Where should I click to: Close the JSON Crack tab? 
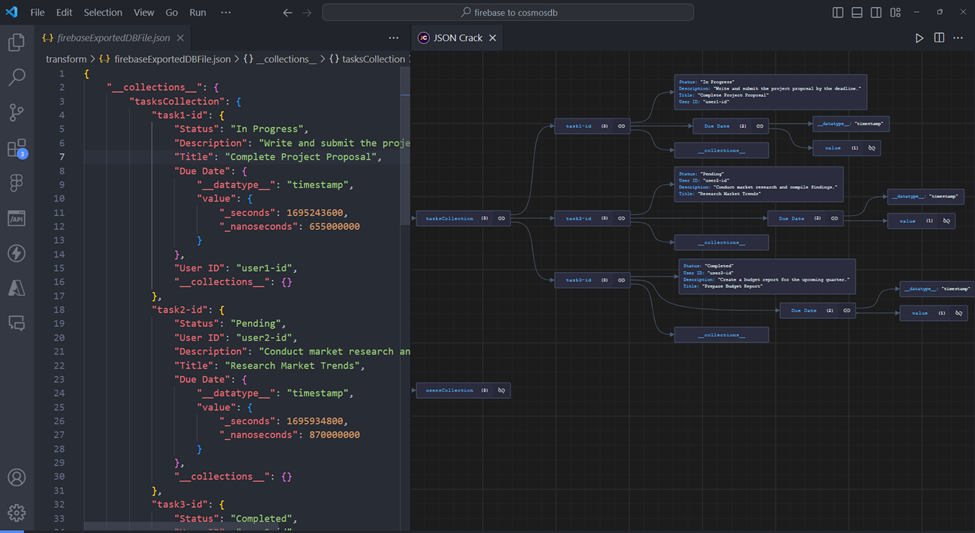pyautogui.click(x=492, y=38)
